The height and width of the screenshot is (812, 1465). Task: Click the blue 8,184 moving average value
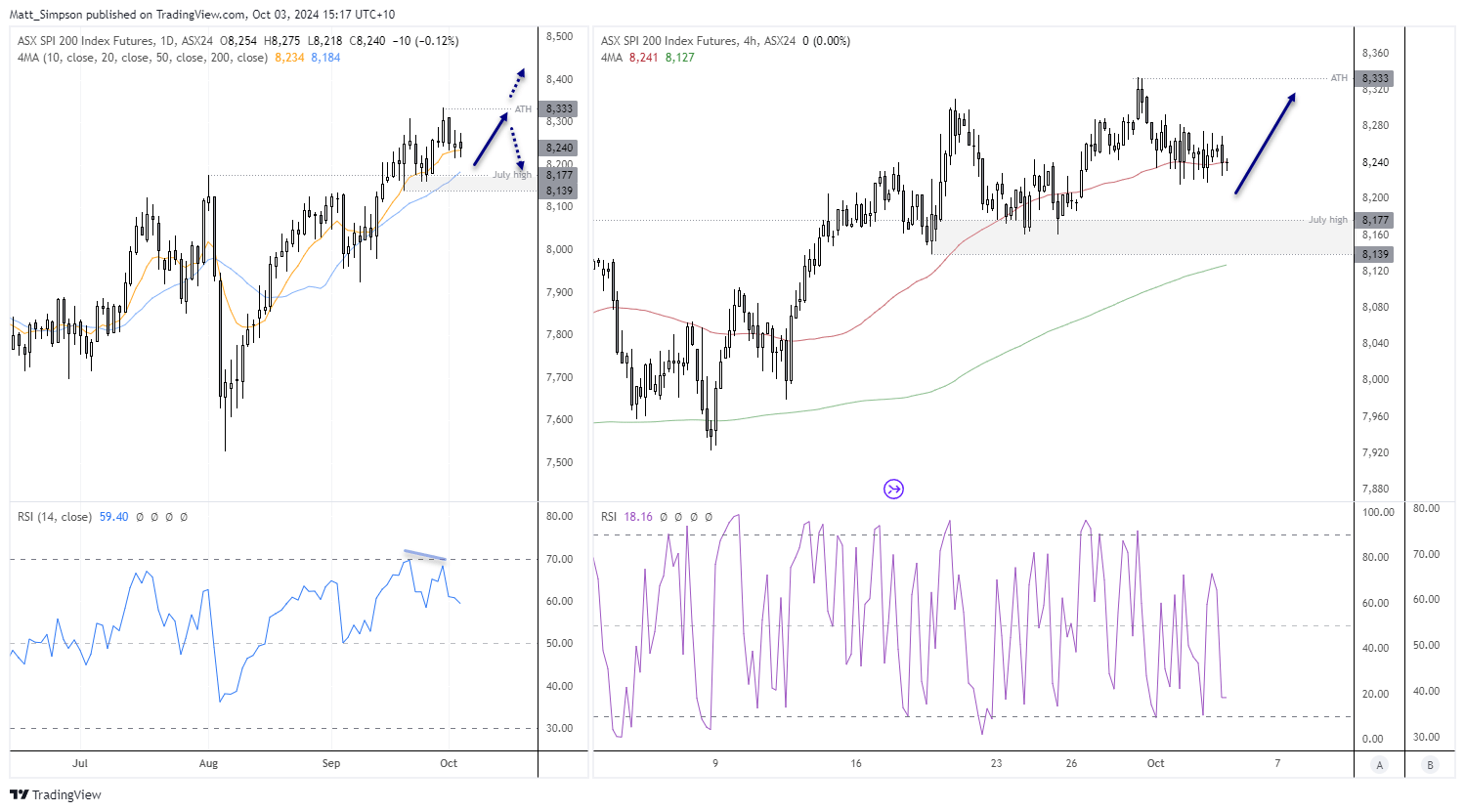tap(325, 58)
